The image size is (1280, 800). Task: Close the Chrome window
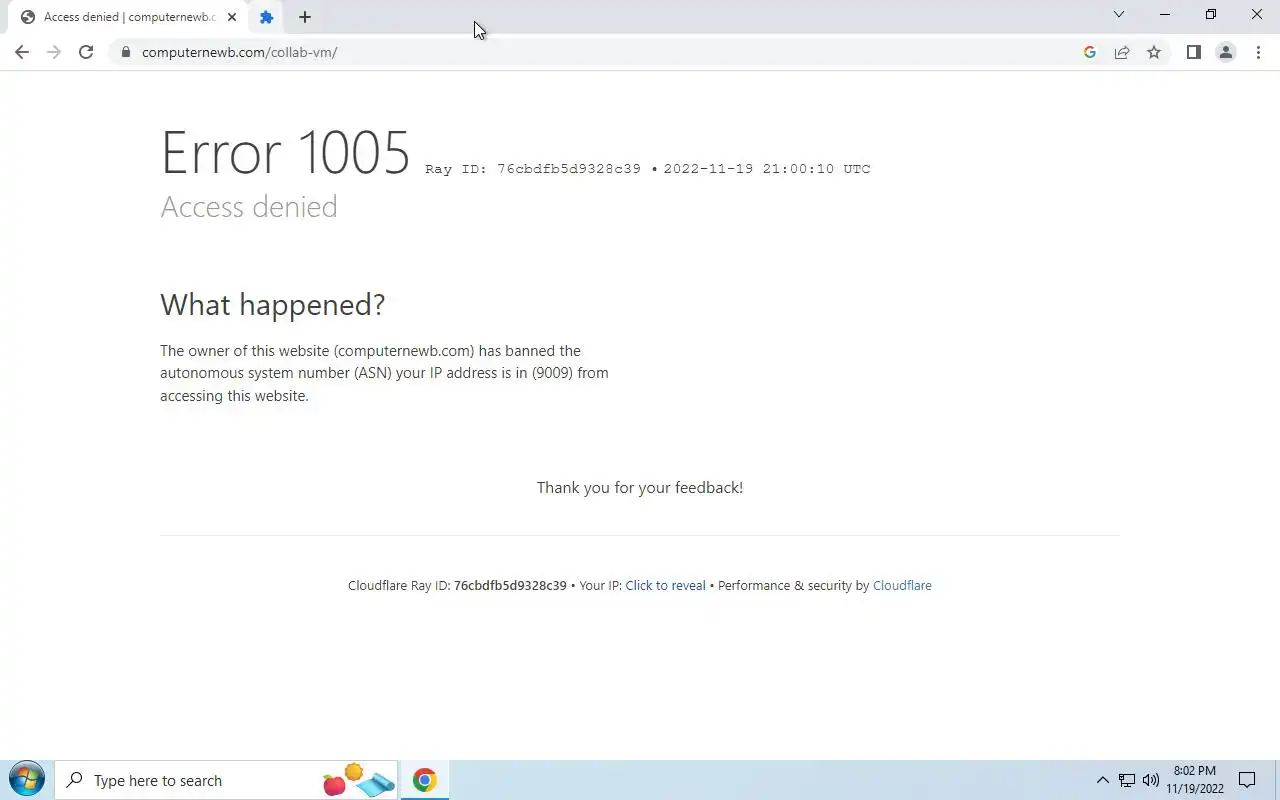(1257, 14)
